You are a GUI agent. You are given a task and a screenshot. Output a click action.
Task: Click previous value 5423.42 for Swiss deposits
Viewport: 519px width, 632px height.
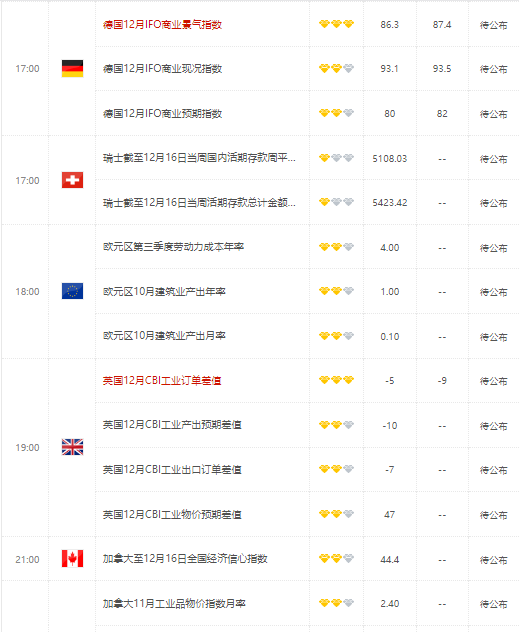point(390,202)
